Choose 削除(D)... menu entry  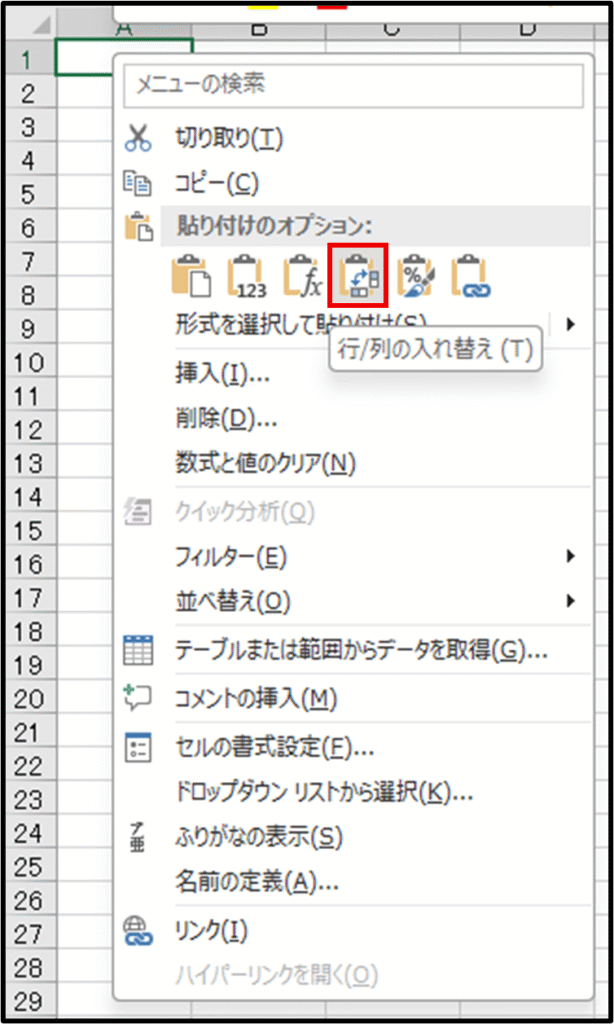226,418
